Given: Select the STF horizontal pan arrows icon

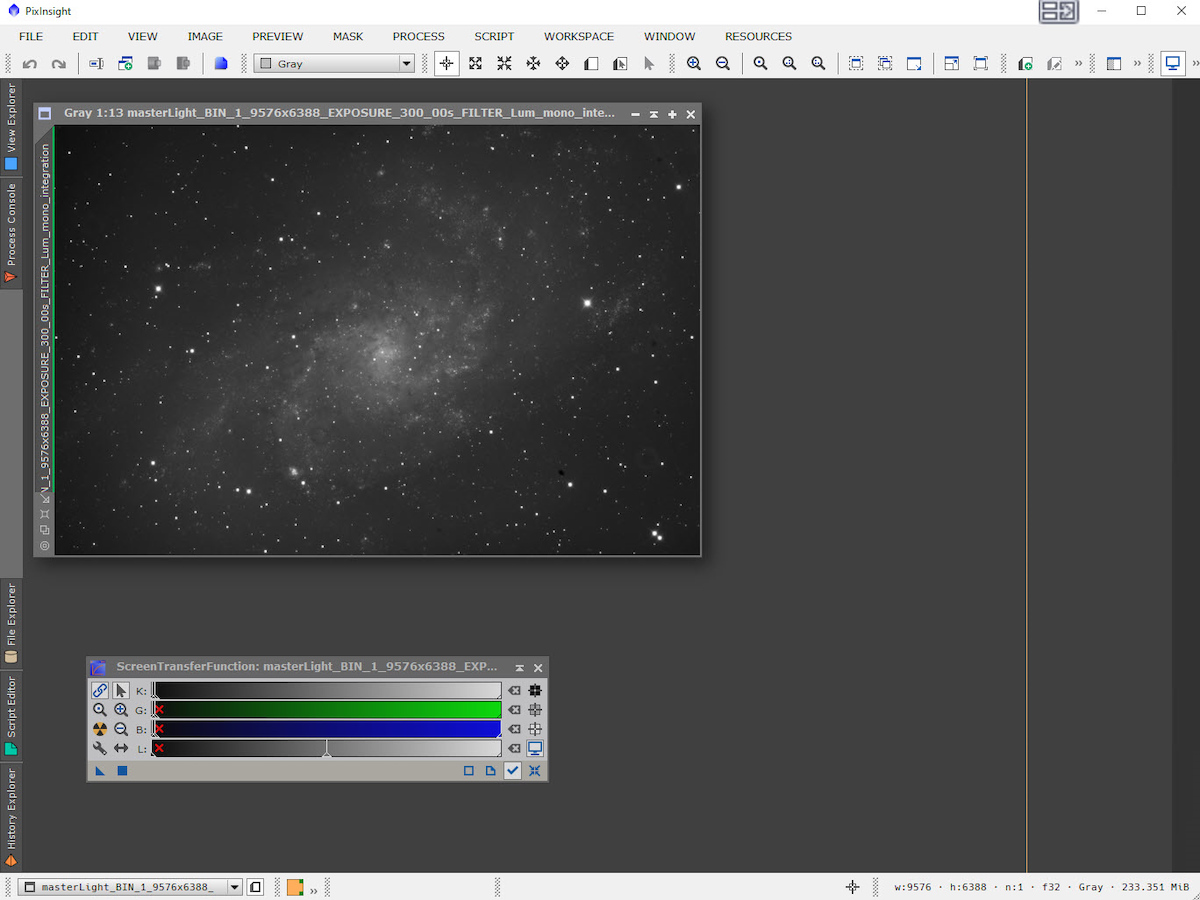Looking at the screenshot, I should [121, 748].
